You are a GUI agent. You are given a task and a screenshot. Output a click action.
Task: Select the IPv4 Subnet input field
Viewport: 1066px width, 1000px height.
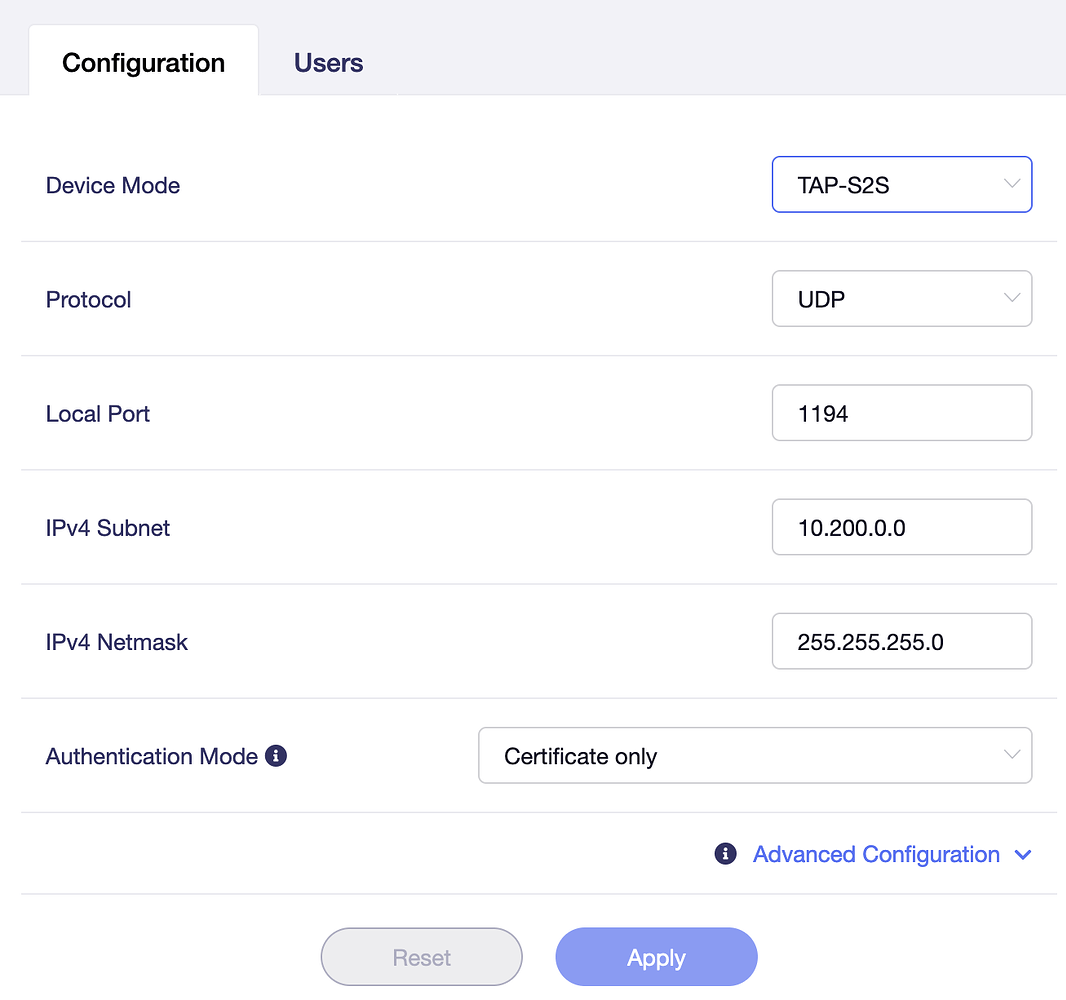[x=901, y=527]
